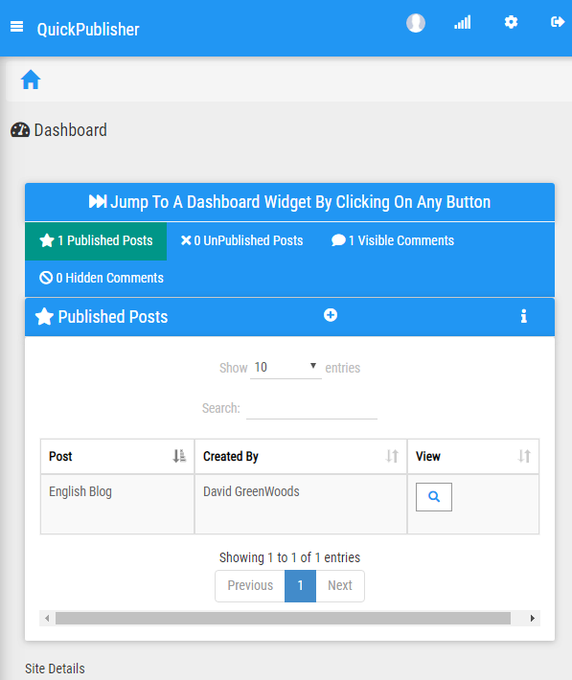Open the hamburger navigation menu
The height and width of the screenshot is (680, 572).
click(x=17, y=27)
